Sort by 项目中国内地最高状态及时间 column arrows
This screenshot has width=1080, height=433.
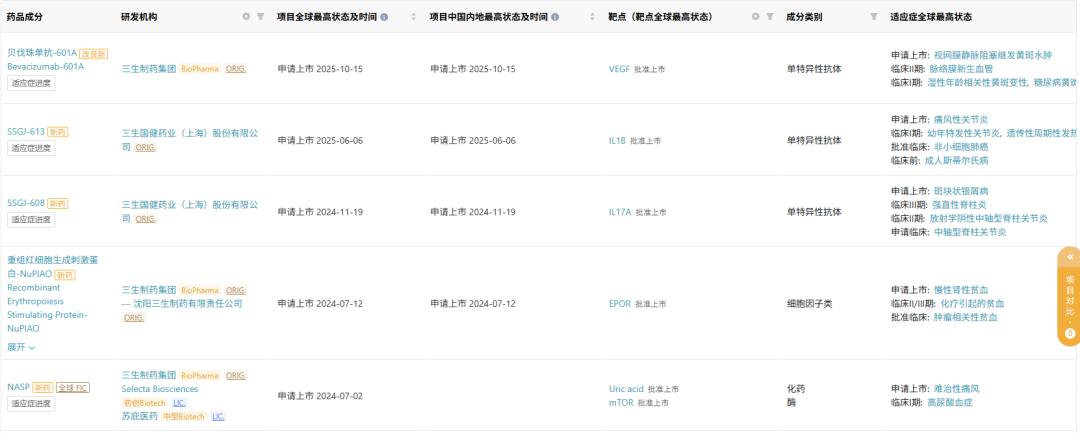[592, 17]
